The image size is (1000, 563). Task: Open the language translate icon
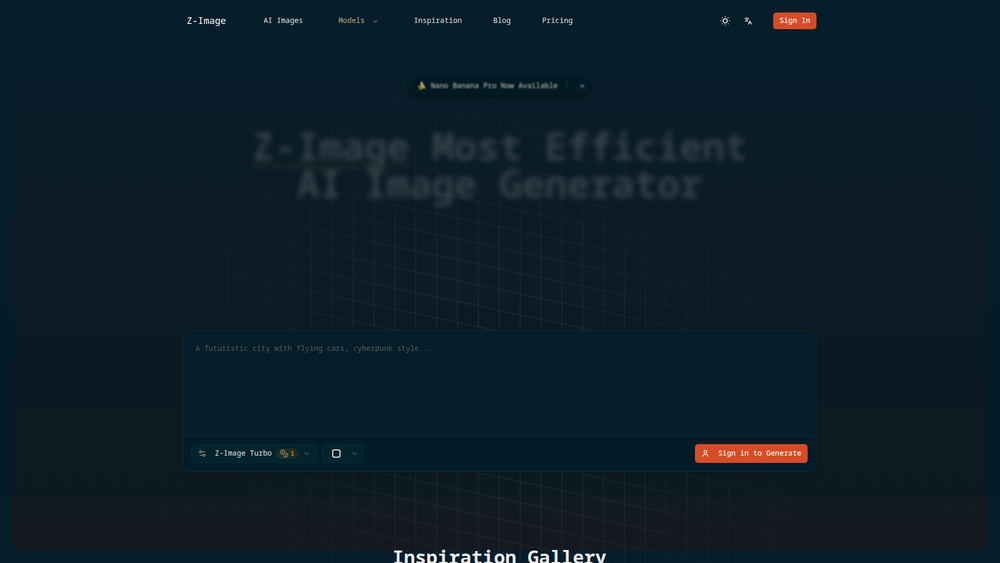[x=748, y=21]
